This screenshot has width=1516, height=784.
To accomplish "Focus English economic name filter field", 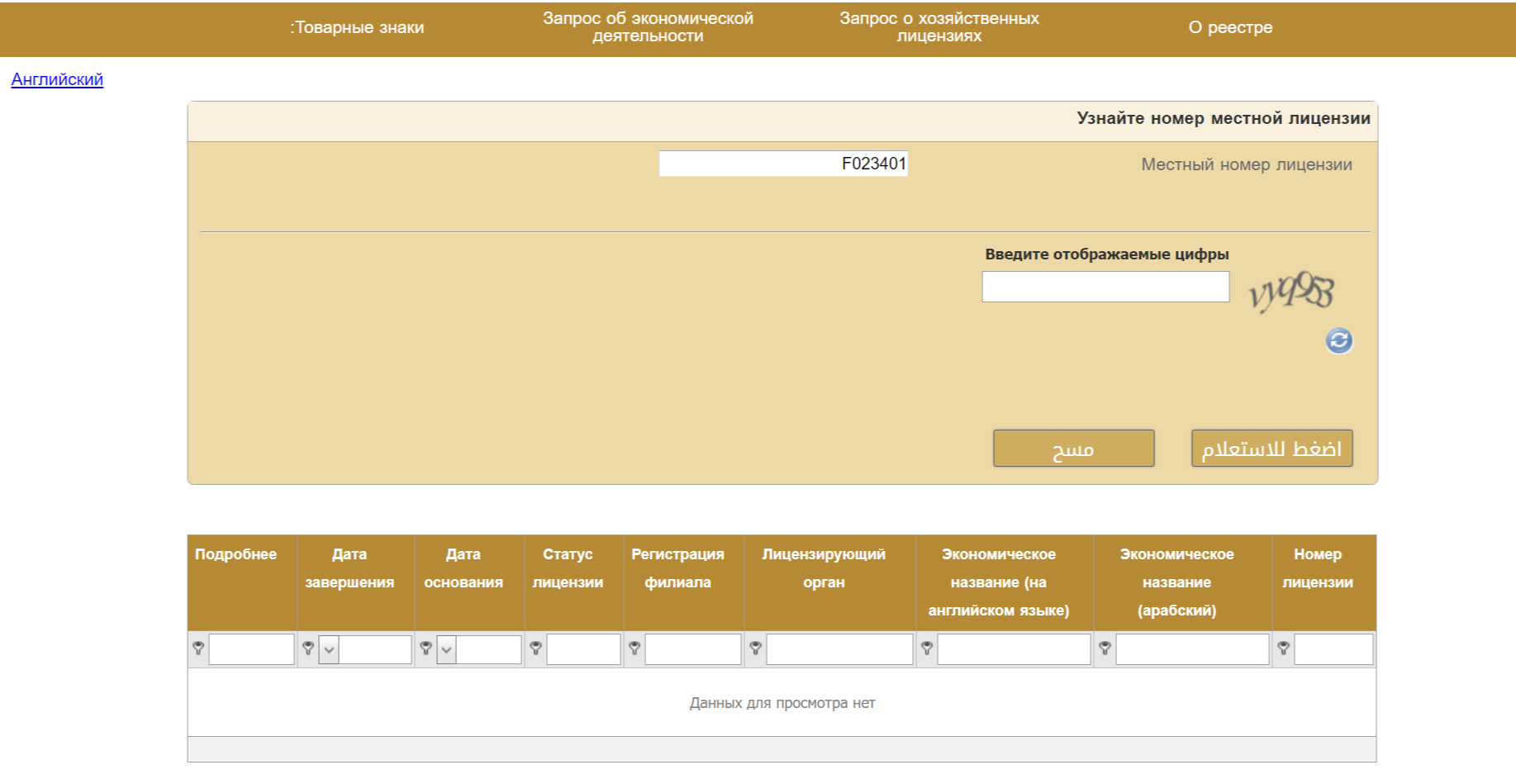I will click(1014, 649).
